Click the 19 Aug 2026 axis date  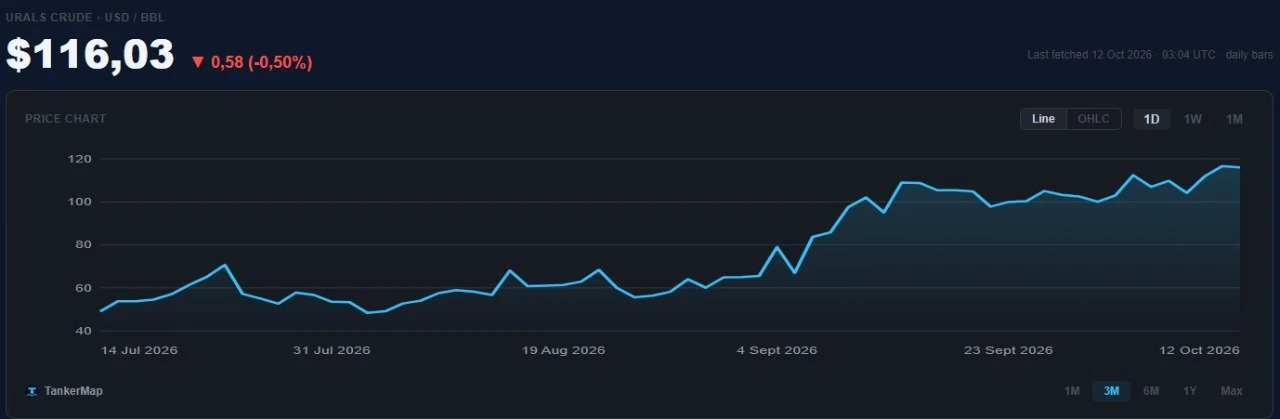point(564,350)
